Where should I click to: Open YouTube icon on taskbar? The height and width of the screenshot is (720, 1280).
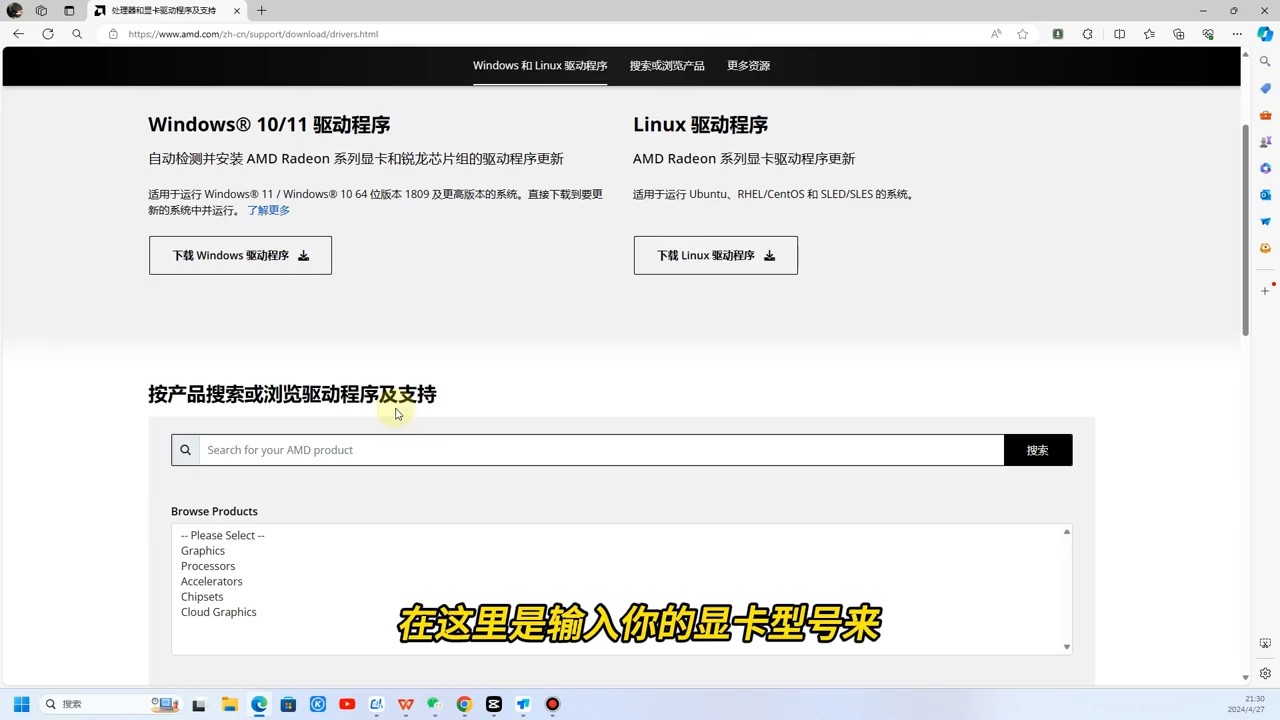pyautogui.click(x=347, y=704)
